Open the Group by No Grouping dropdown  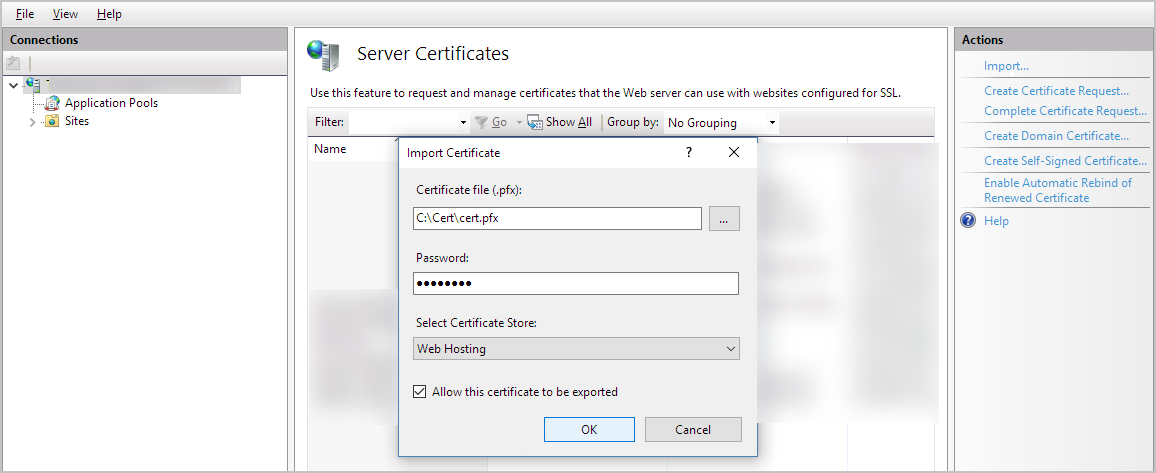721,123
